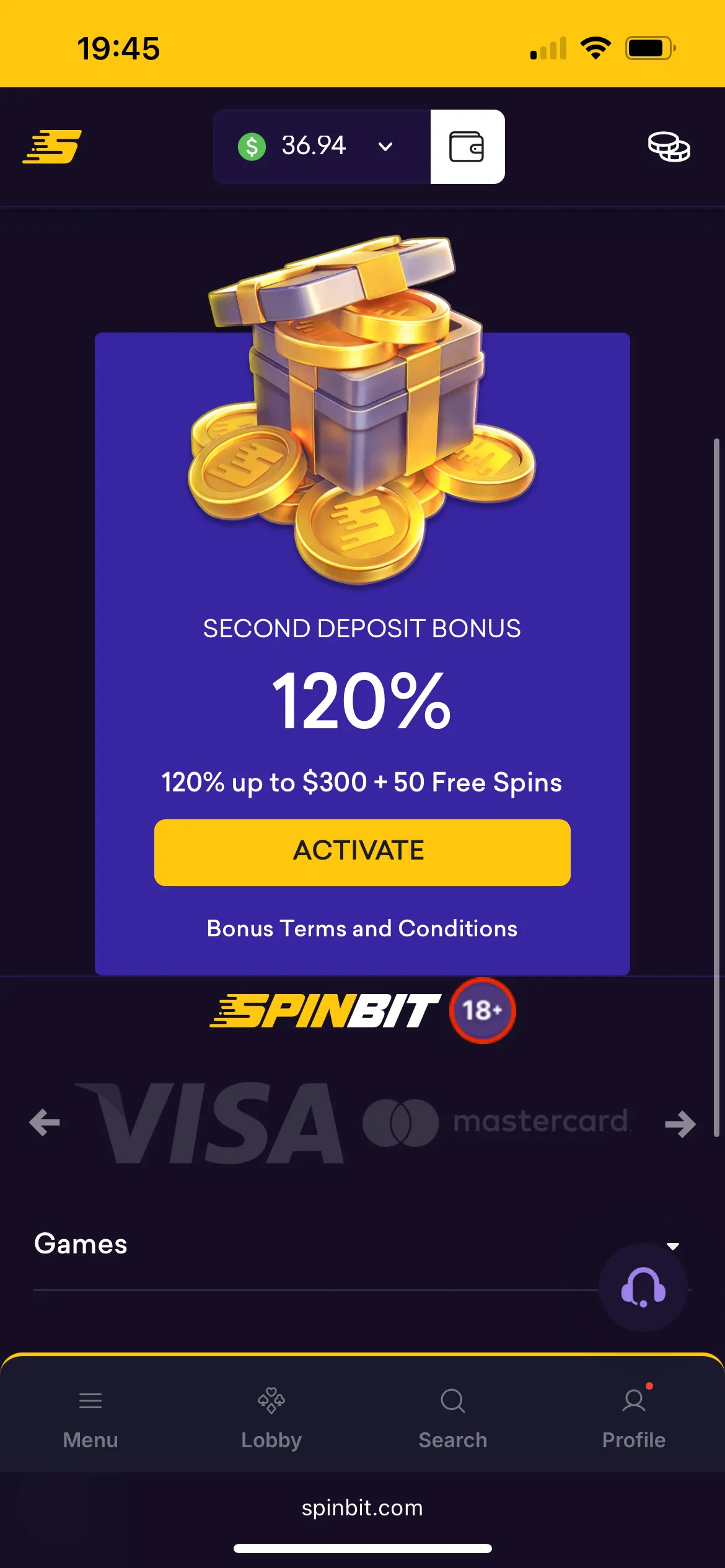This screenshot has width=725, height=1568.
Task: Show previous payment methods with left arrow
Action: [45, 1123]
